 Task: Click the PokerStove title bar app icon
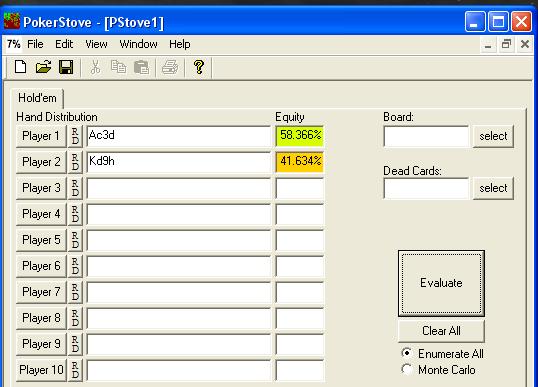tap(12, 21)
